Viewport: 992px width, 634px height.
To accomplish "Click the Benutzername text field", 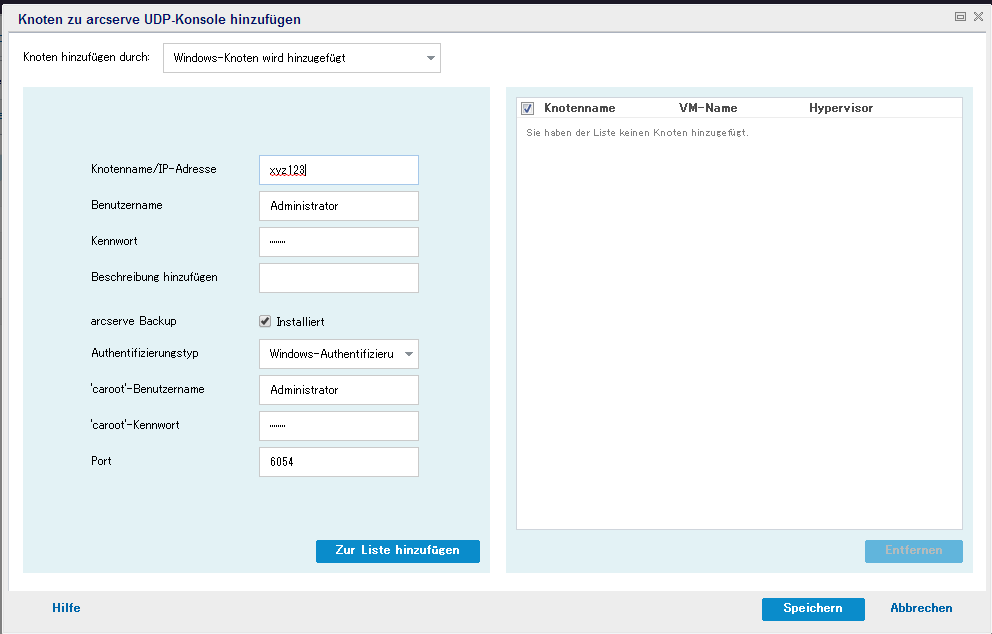I will click(x=338, y=206).
